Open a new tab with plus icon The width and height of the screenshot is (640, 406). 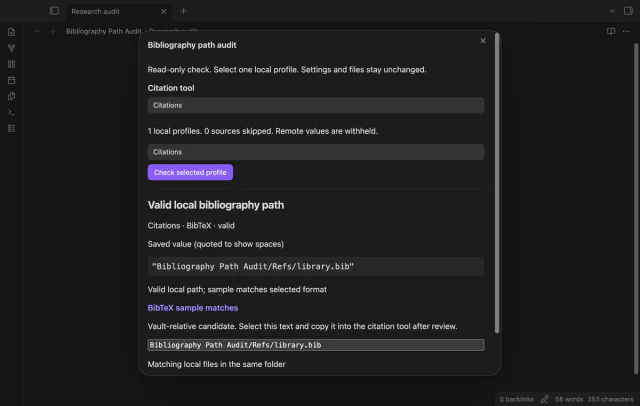point(183,11)
